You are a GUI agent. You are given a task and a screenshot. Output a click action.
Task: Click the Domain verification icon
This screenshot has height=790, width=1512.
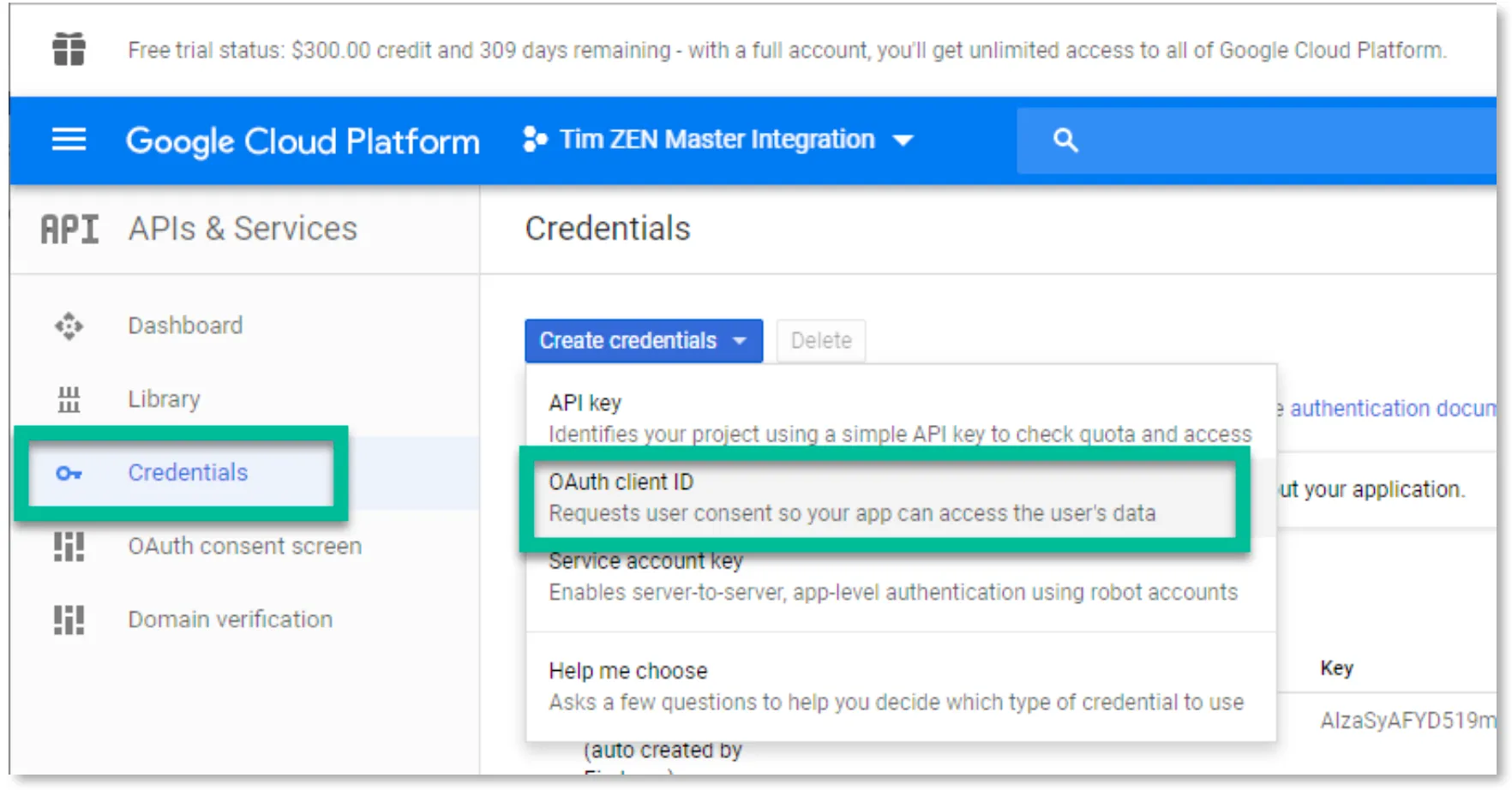pyautogui.click(x=69, y=619)
